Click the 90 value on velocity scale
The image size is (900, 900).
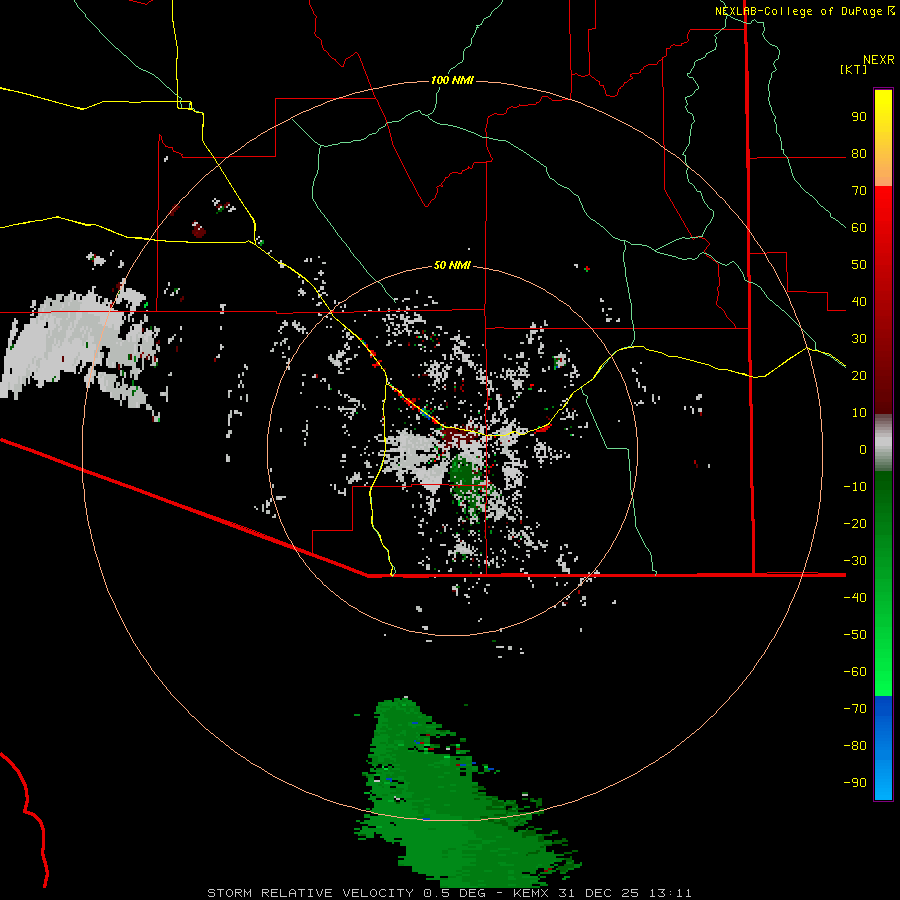[x=859, y=117]
